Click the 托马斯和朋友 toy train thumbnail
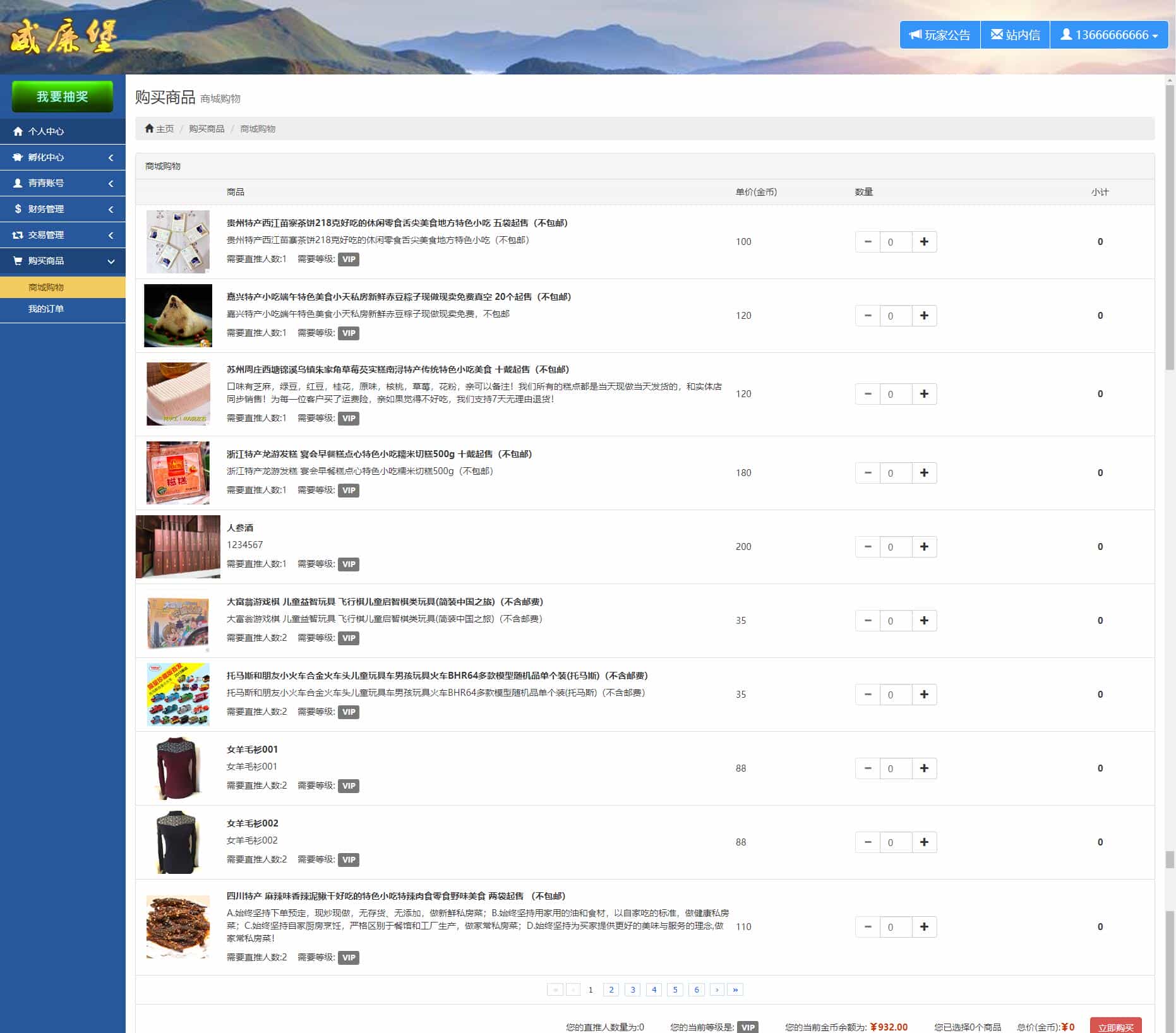Viewport: 1176px width, 1033px height. pyautogui.click(x=178, y=695)
